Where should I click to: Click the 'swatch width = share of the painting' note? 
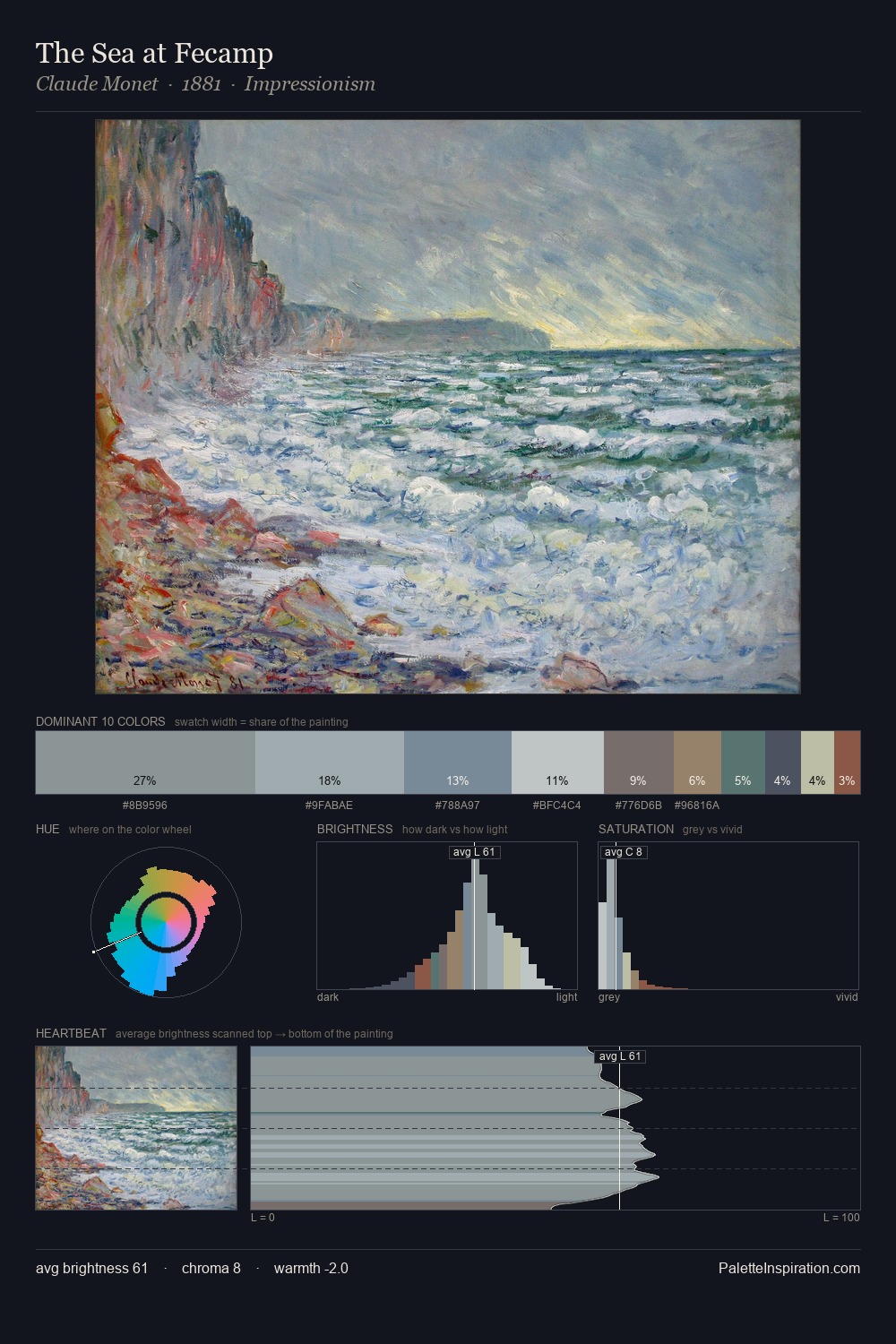262,722
